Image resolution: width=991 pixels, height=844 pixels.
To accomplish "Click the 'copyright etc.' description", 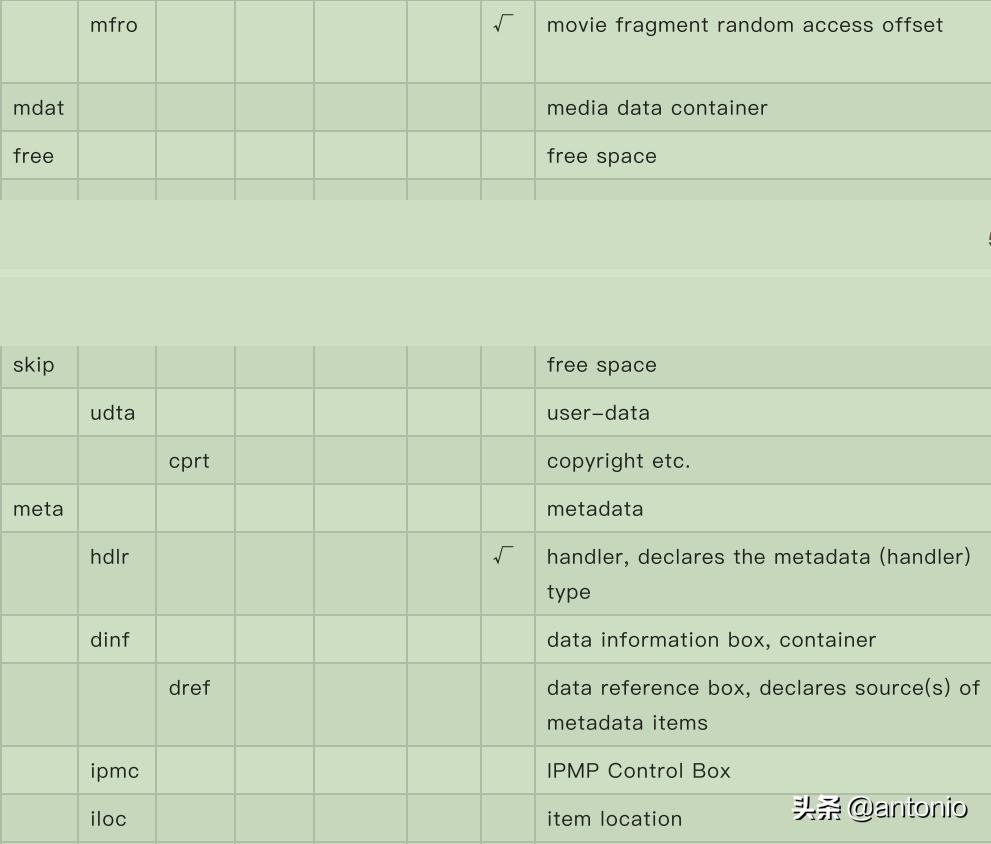I will 618,461.
